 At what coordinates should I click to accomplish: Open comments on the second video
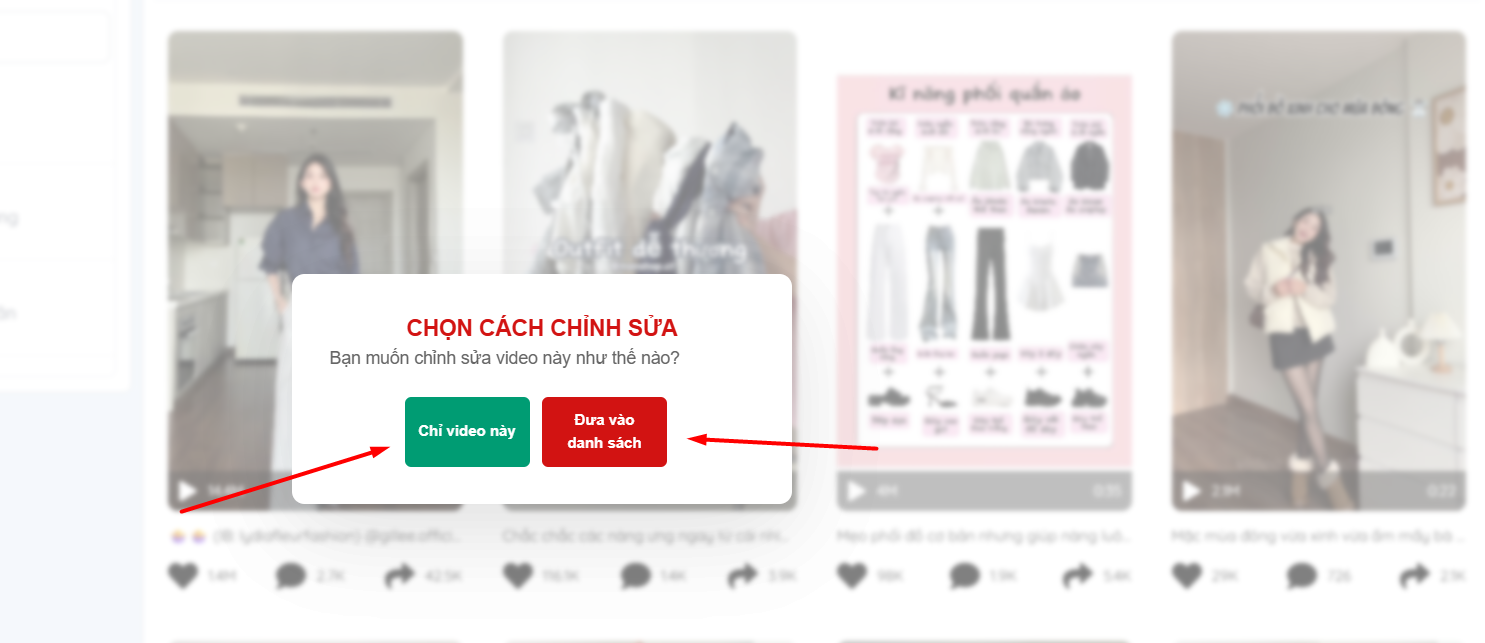click(x=636, y=576)
